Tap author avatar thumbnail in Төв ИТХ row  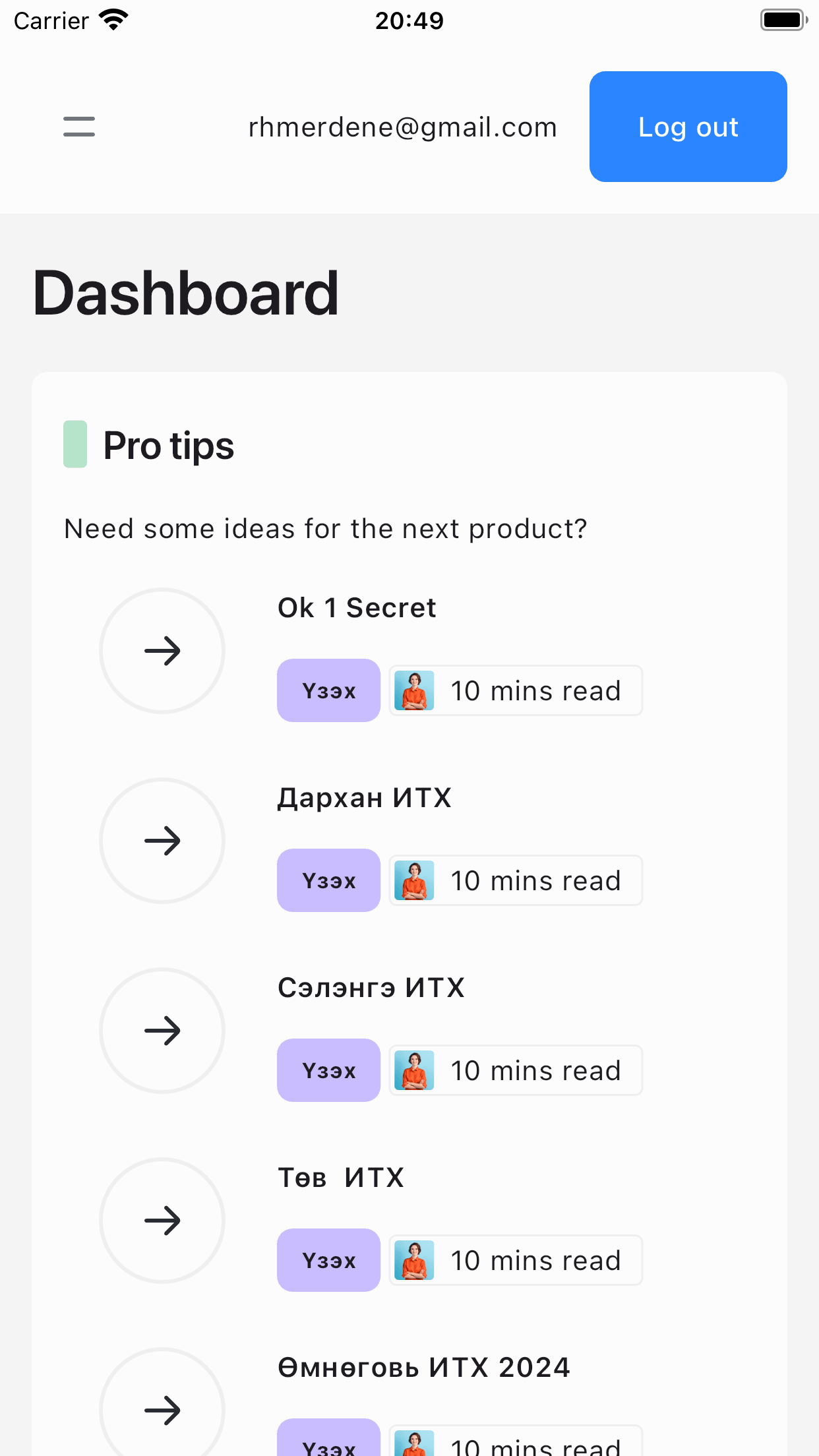(x=414, y=1260)
